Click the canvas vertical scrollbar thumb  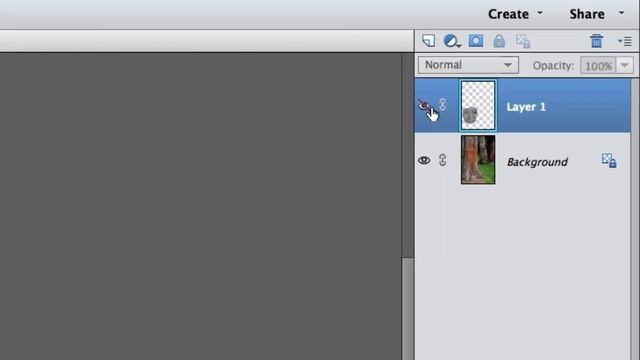point(408,309)
